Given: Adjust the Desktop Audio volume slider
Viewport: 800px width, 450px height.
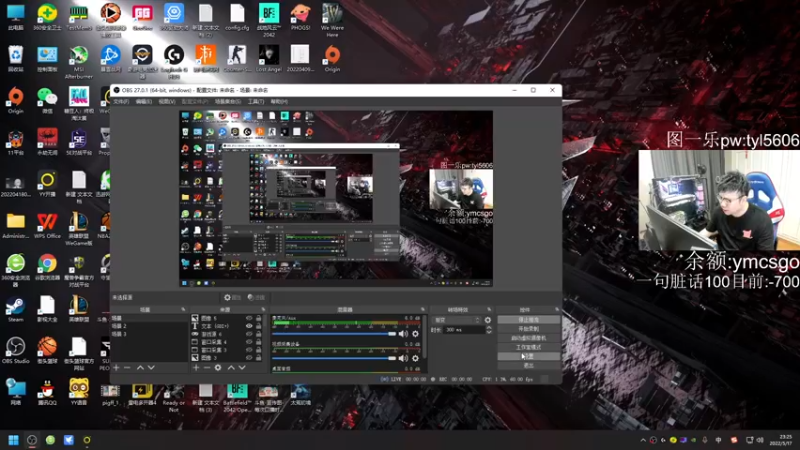Looking at the screenshot, I should point(335,333).
